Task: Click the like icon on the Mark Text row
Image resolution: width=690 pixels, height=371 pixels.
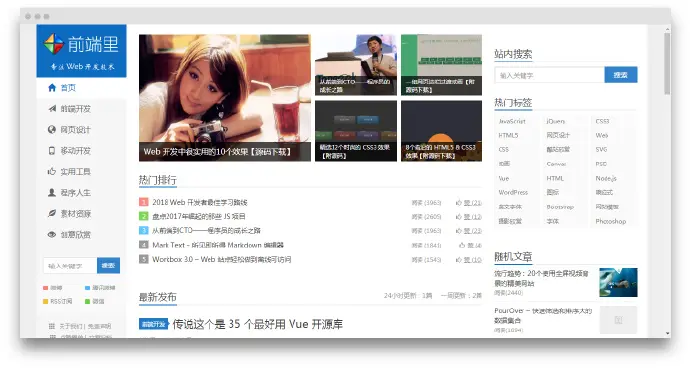Action: coord(462,245)
